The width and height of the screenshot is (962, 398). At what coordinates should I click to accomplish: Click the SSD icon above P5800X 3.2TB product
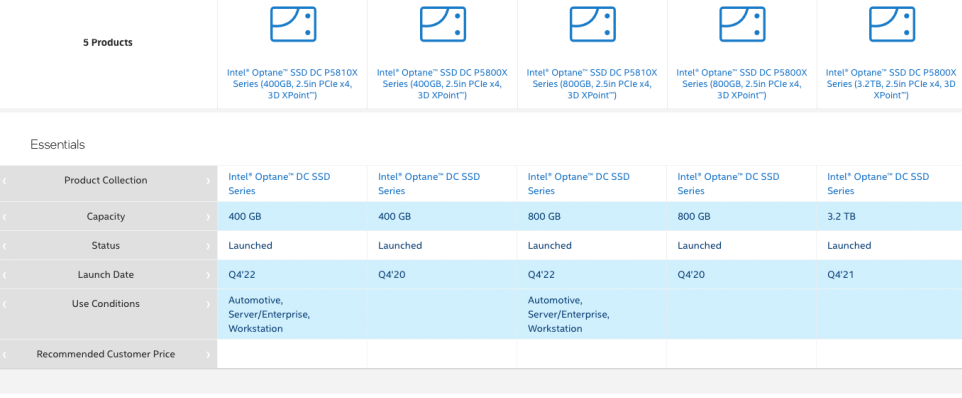point(892,24)
